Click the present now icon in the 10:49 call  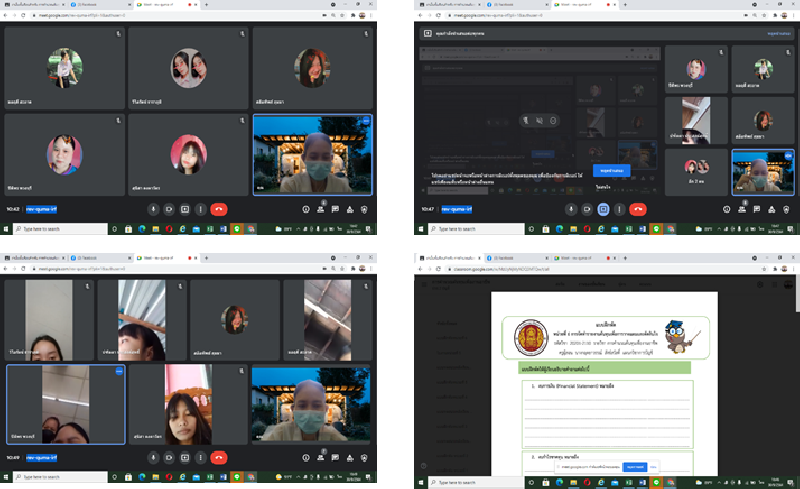(185, 458)
